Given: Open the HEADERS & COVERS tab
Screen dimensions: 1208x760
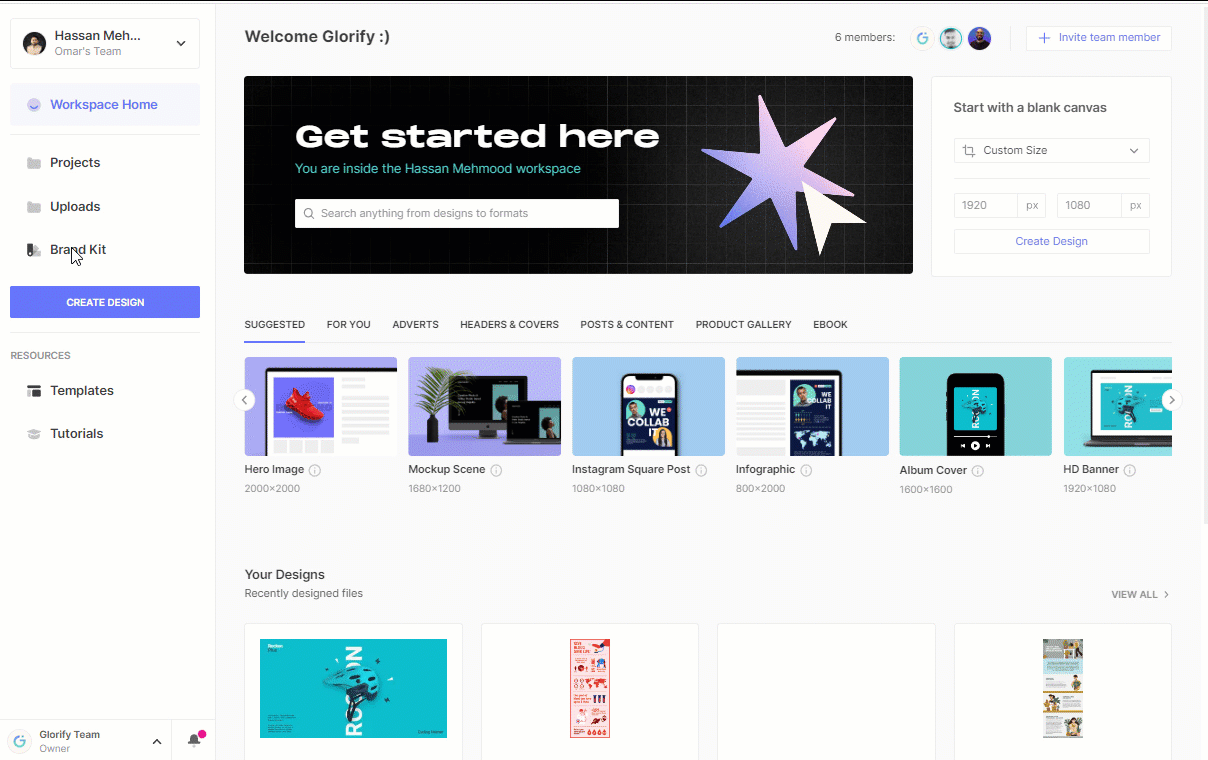Looking at the screenshot, I should 509,324.
